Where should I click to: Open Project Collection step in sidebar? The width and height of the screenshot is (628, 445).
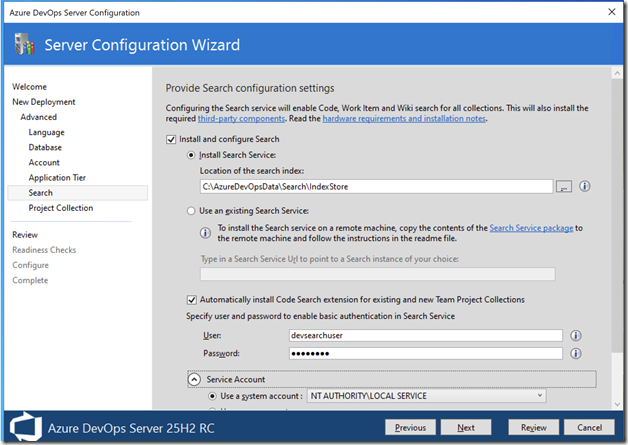click(60, 208)
